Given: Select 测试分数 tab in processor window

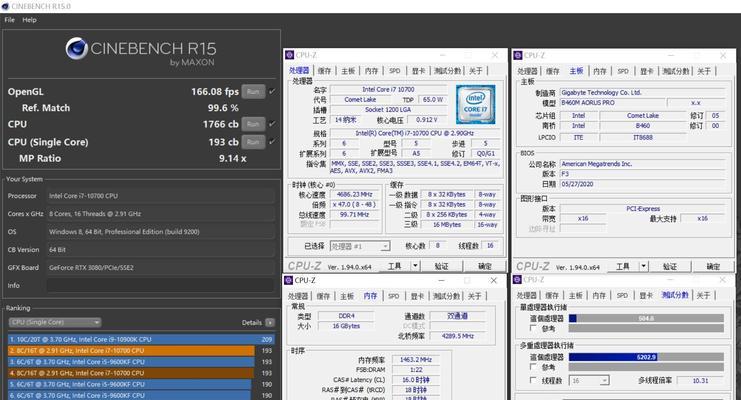Looking at the screenshot, I should point(448,71).
